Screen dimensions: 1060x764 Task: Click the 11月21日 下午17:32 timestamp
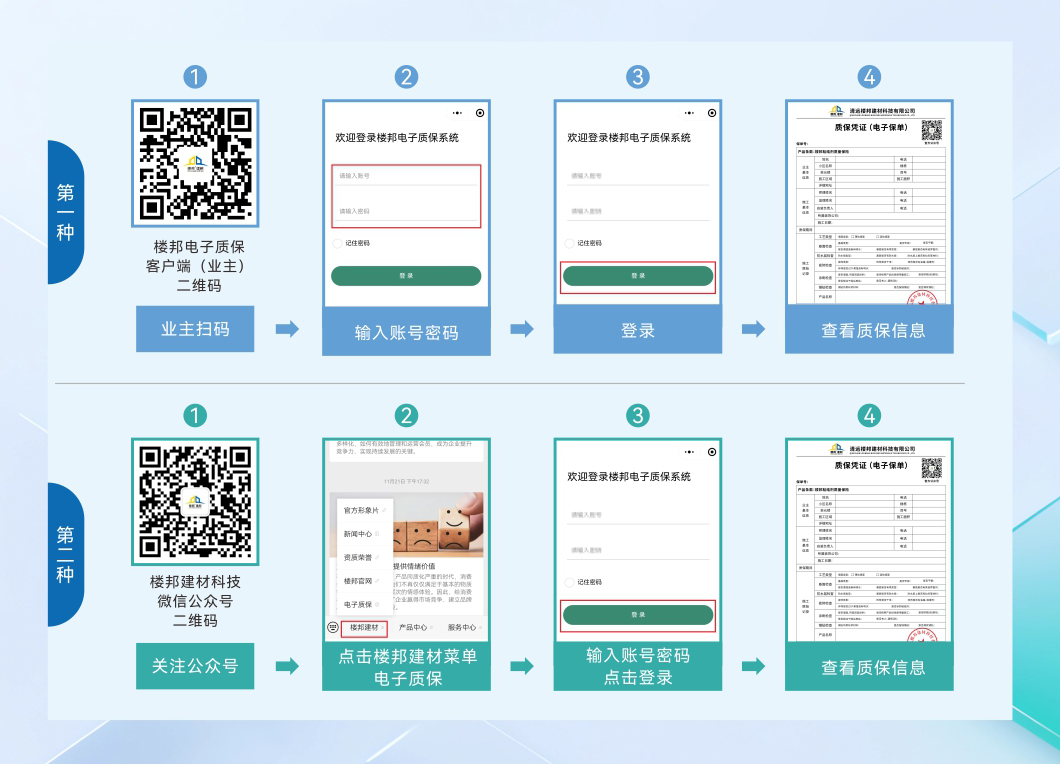pyautogui.click(x=406, y=481)
